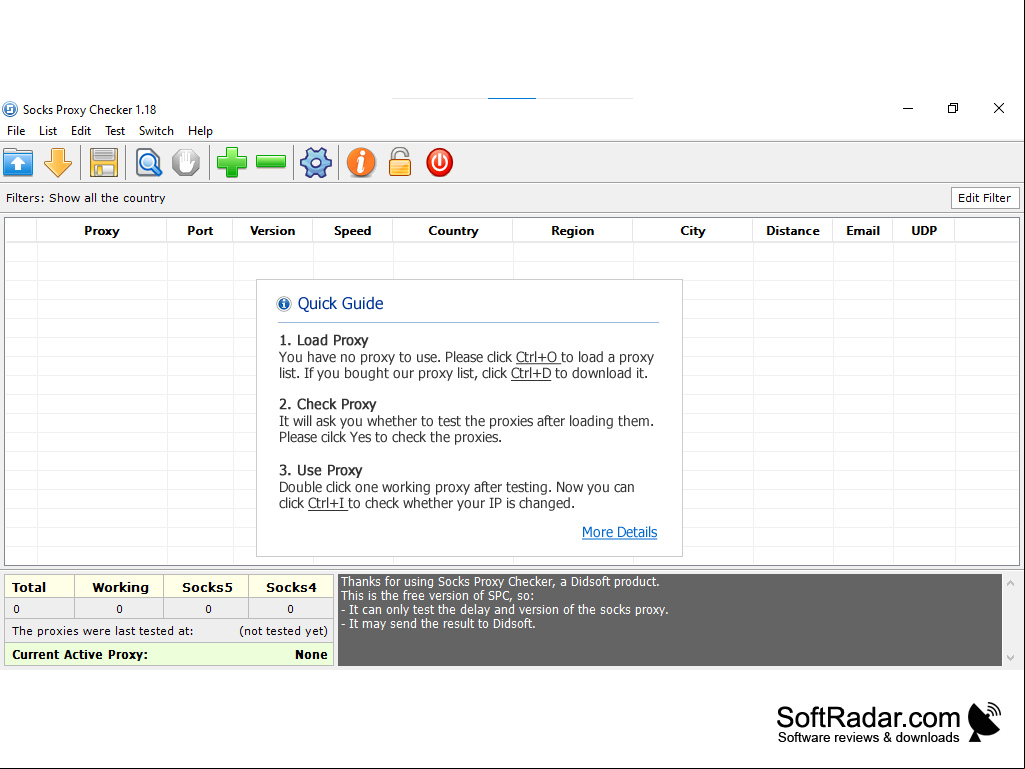Click the Socks Proxy Checker title icon
The image size is (1025, 769).
[x=10, y=109]
